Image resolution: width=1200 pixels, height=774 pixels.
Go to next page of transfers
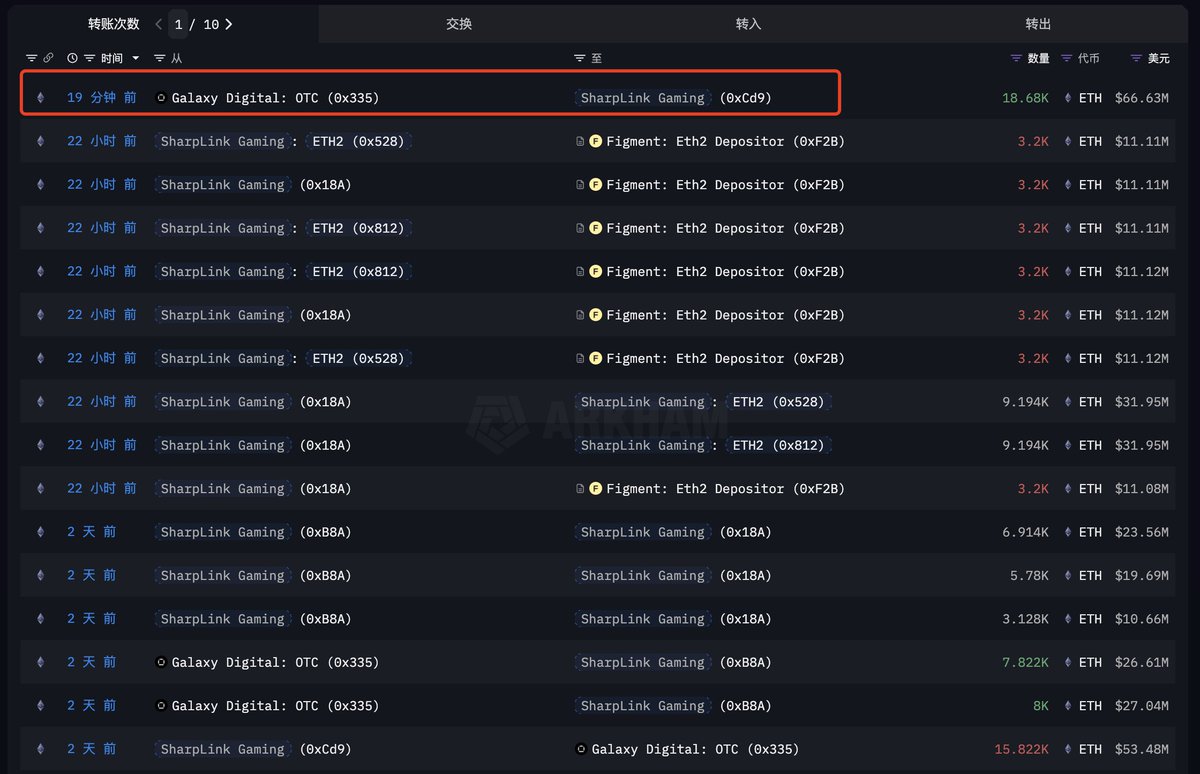pos(229,24)
